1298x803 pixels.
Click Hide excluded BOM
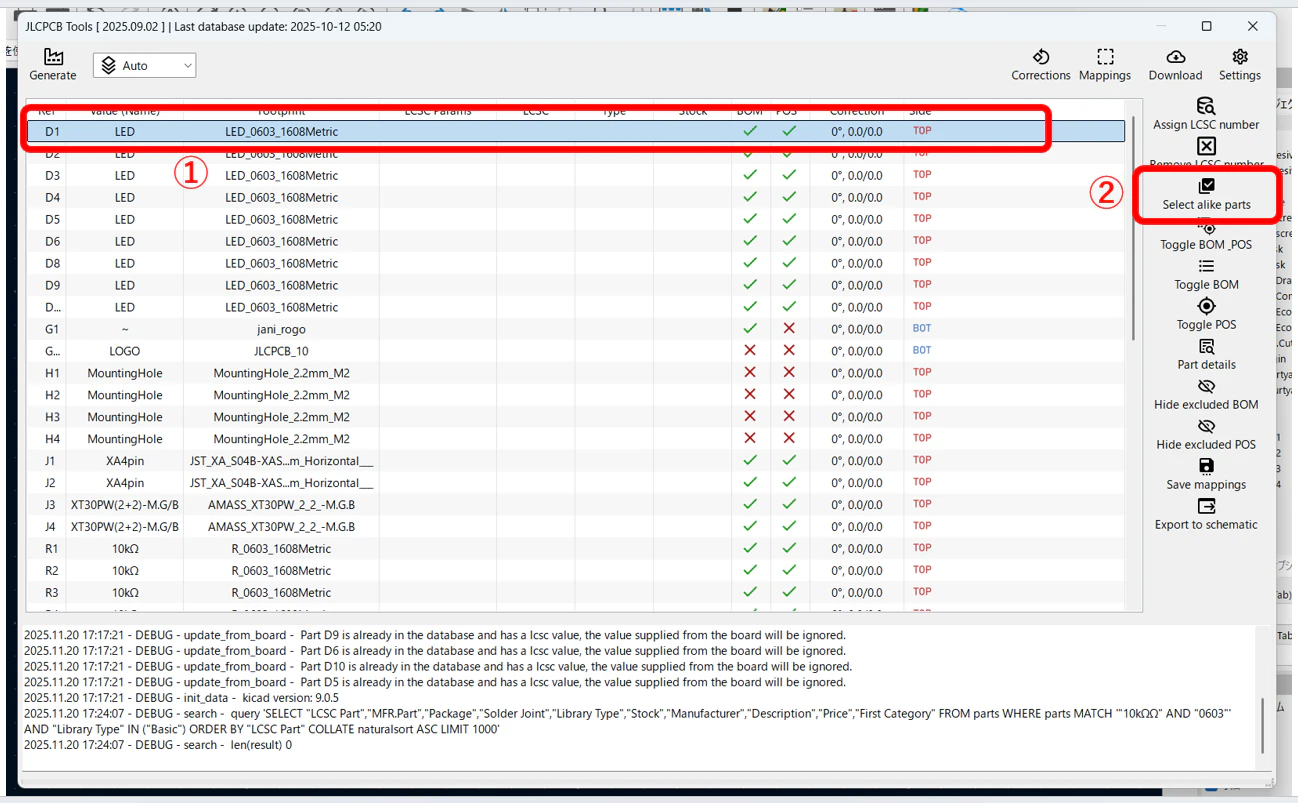pos(1206,395)
